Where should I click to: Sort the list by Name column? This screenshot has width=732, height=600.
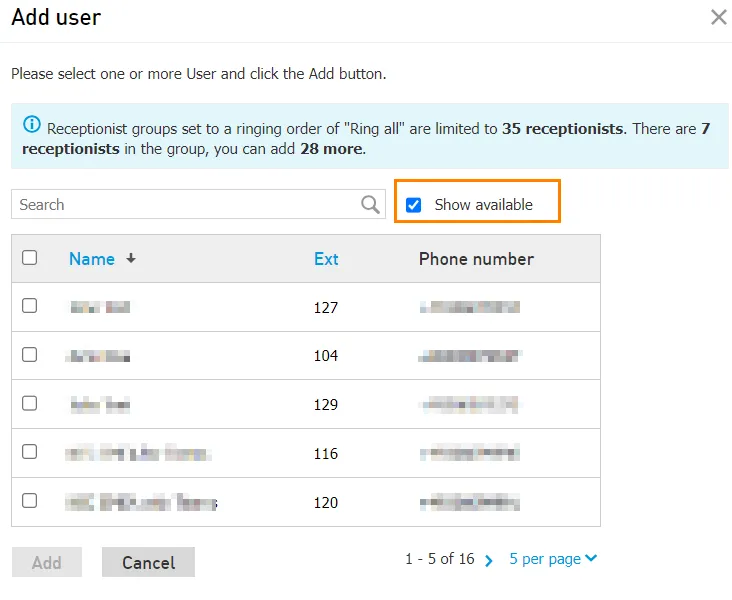tap(92, 259)
